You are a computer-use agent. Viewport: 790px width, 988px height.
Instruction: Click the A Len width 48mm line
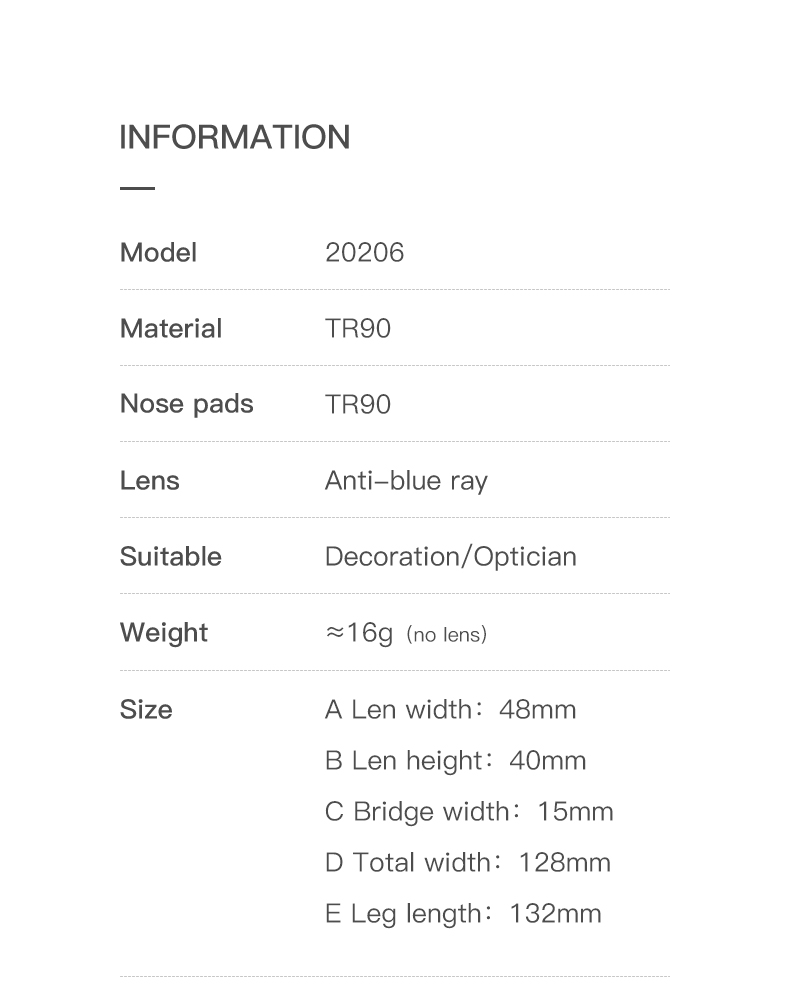(x=450, y=710)
